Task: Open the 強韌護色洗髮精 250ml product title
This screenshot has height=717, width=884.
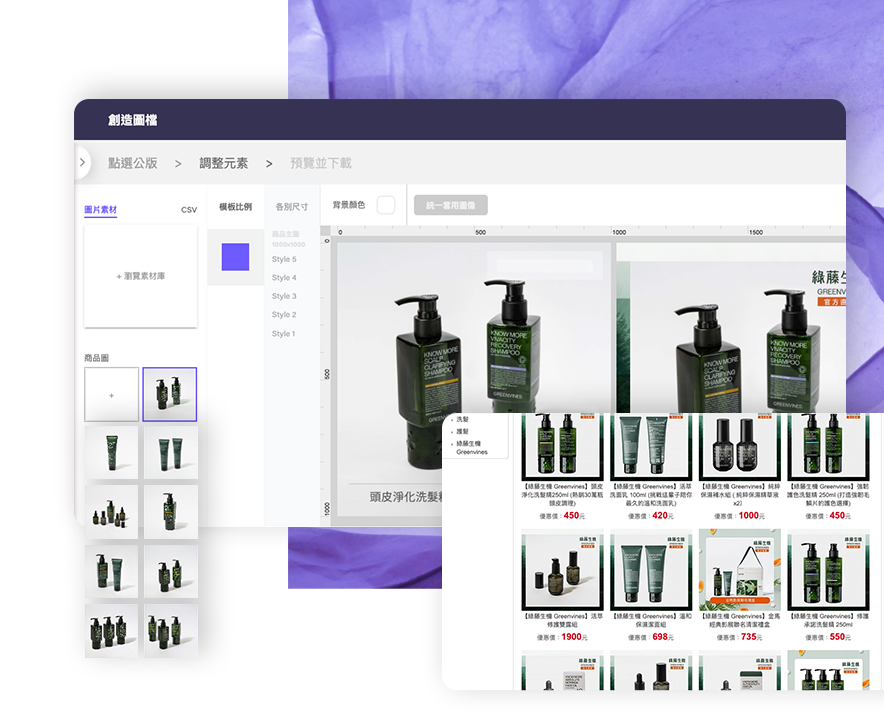Action: pyautogui.click(x=828, y=494)
